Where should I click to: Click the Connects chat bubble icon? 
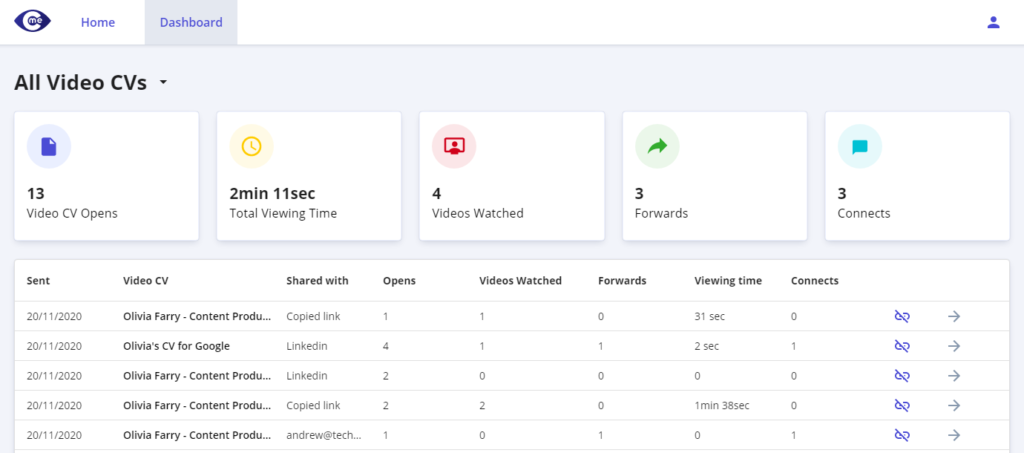coord(860,146)
